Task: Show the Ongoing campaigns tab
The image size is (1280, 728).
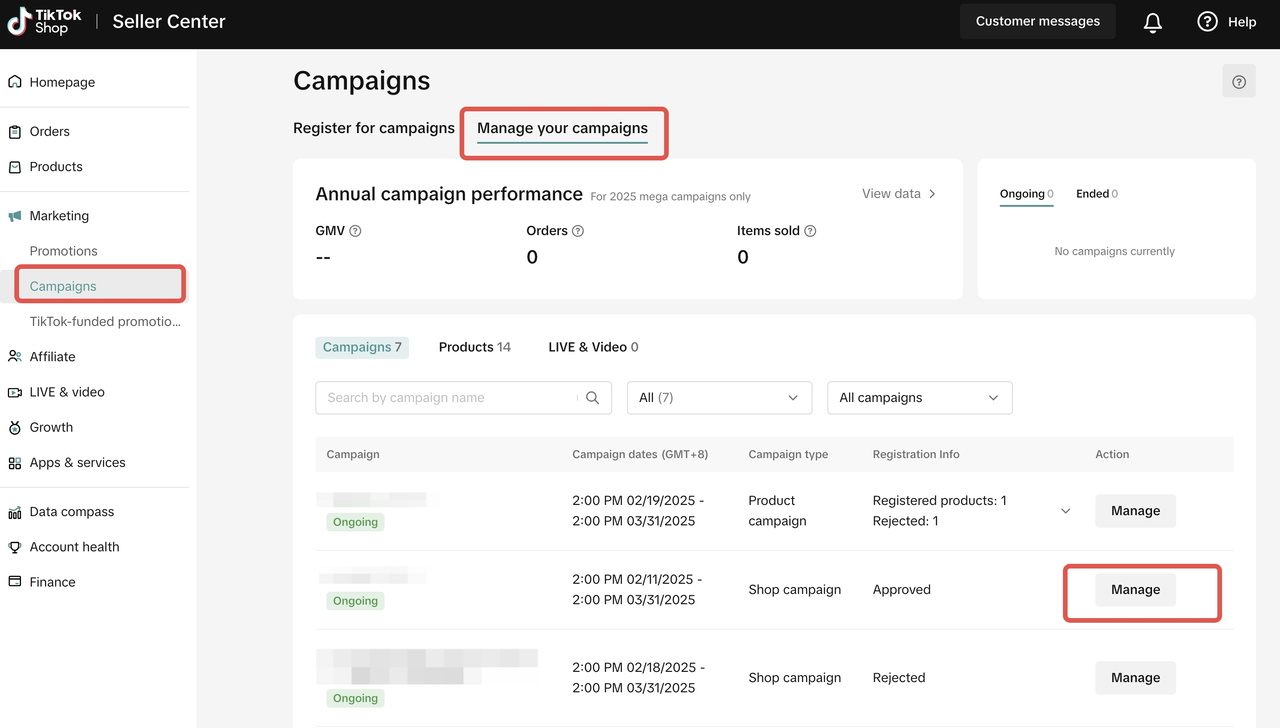Action: click(1027, 194)
